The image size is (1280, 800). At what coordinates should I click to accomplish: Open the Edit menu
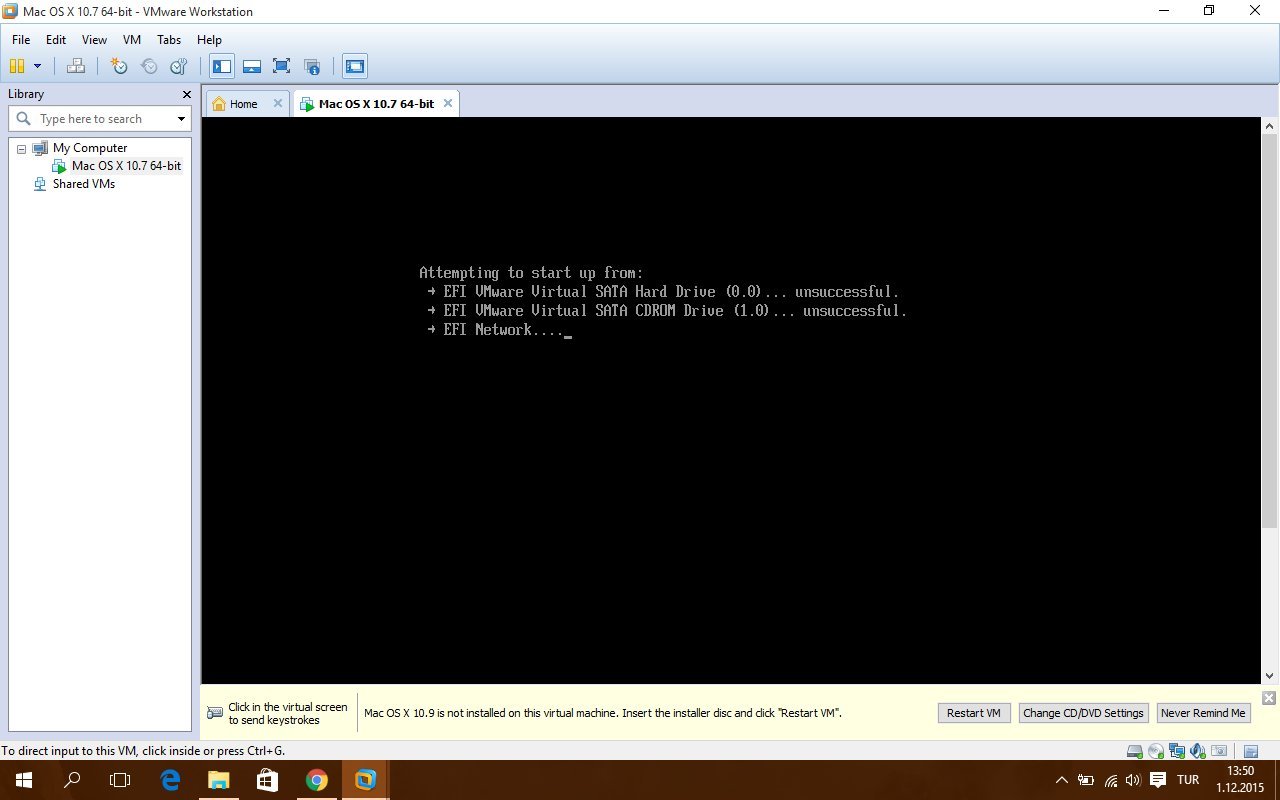56,40
